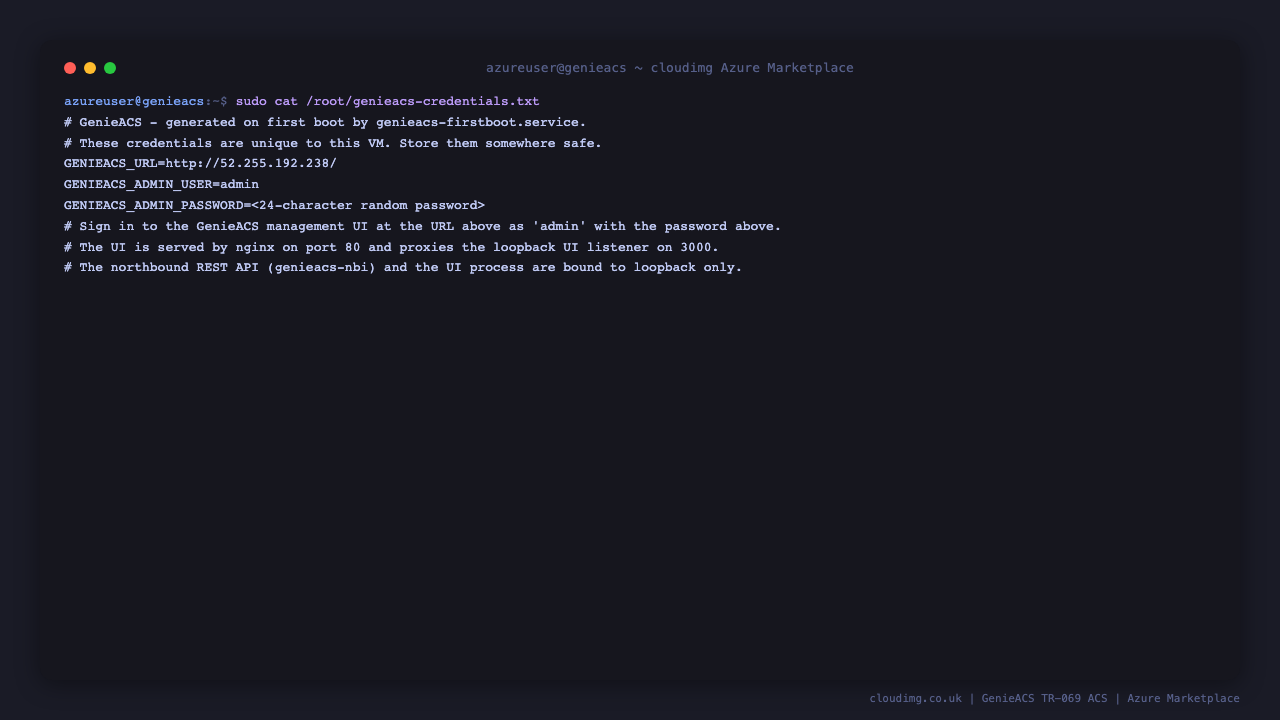1280x720 pixels.
Task: Click the command 'sudo cat /root/genieacs-credentials.txt'
Action: click(x=387, y=101)
